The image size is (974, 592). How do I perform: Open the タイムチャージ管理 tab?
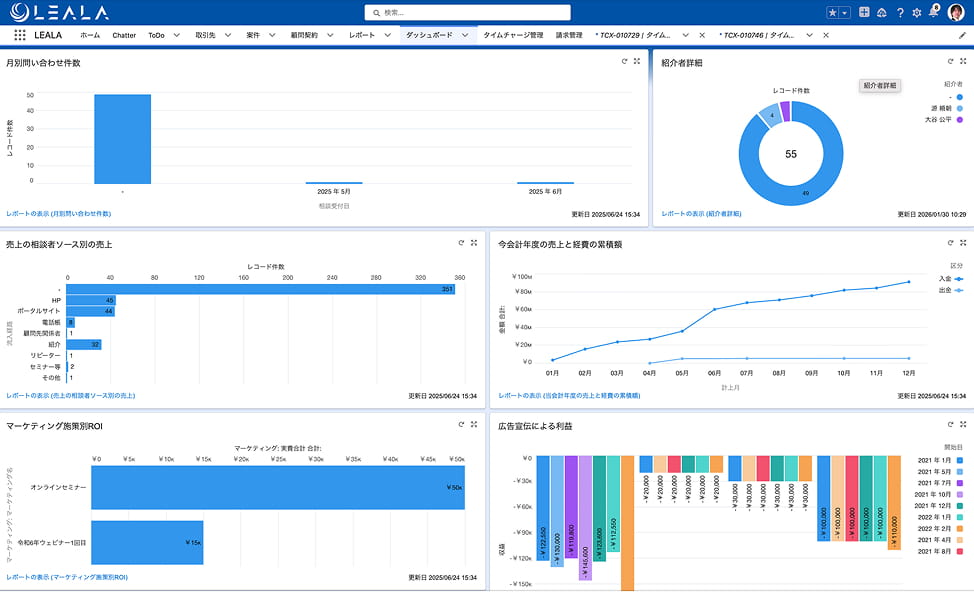[513, 35]
